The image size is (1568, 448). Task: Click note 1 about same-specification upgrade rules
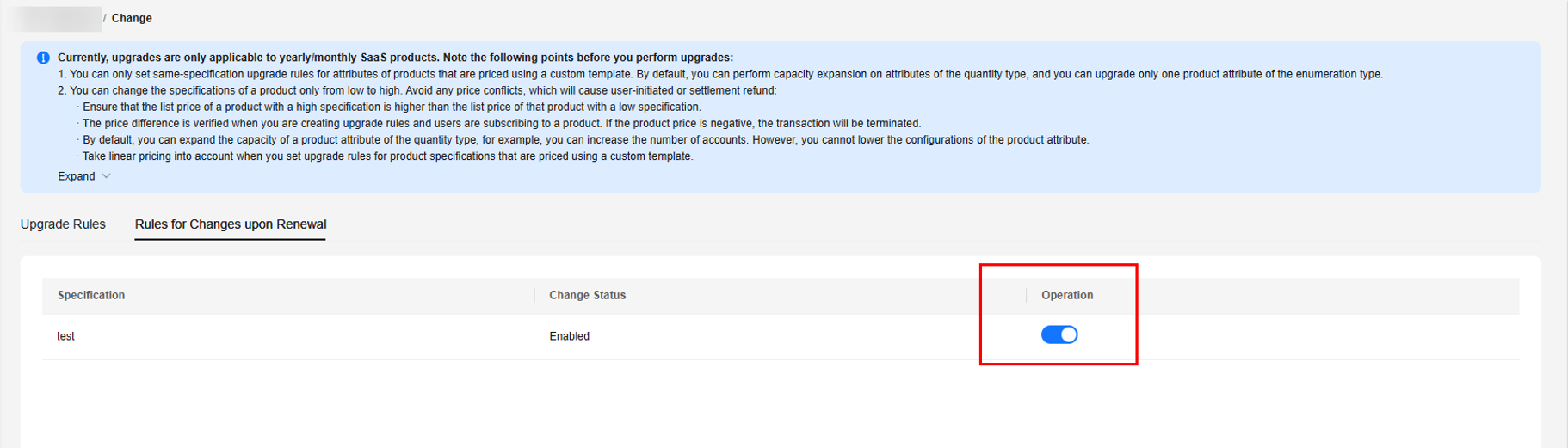pyautogui.click(x=719, y=74)
